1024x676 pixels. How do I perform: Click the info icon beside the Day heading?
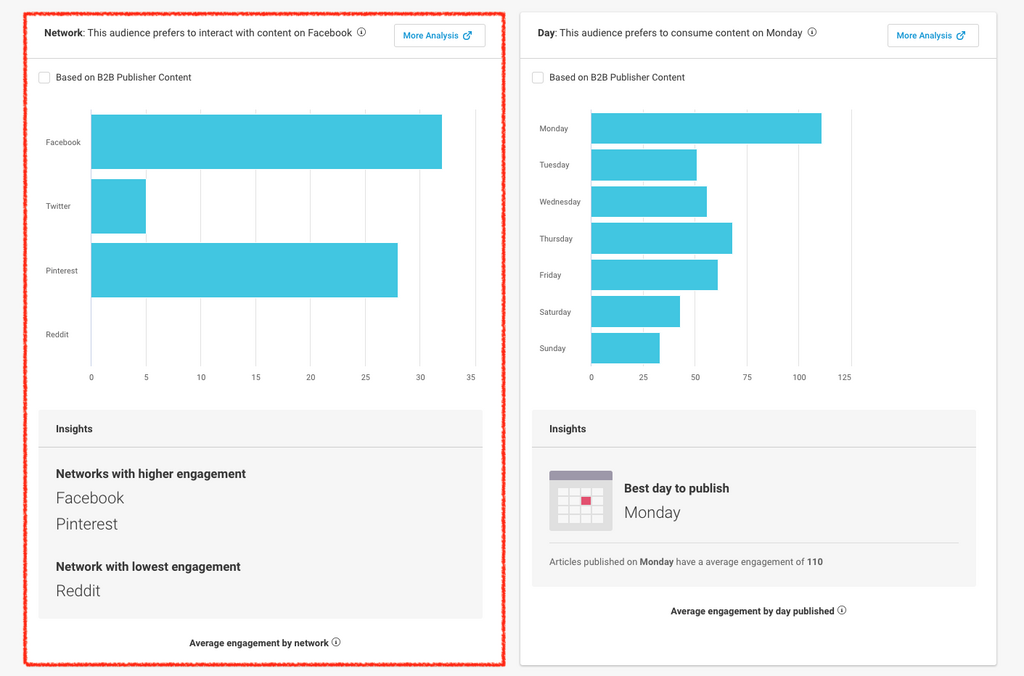click(812, 32)
